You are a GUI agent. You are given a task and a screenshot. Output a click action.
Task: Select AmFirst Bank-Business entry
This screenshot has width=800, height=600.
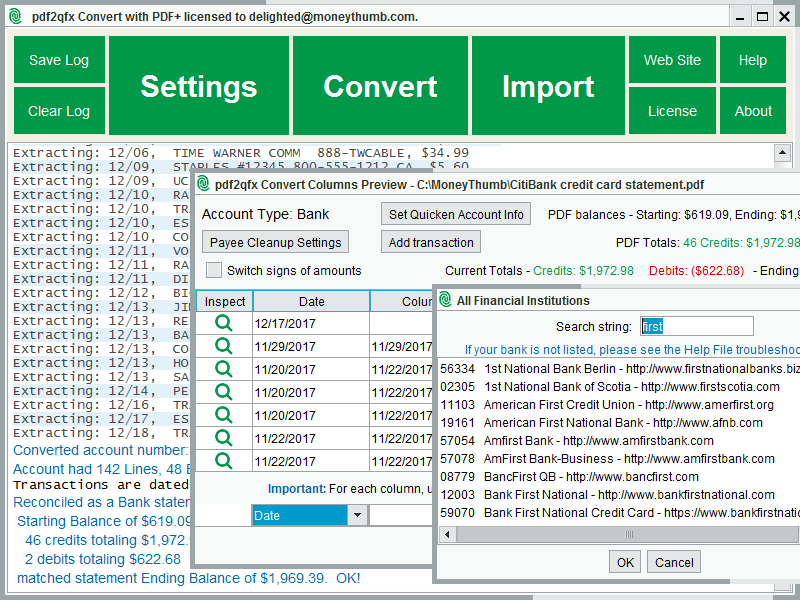coord(618,459)
